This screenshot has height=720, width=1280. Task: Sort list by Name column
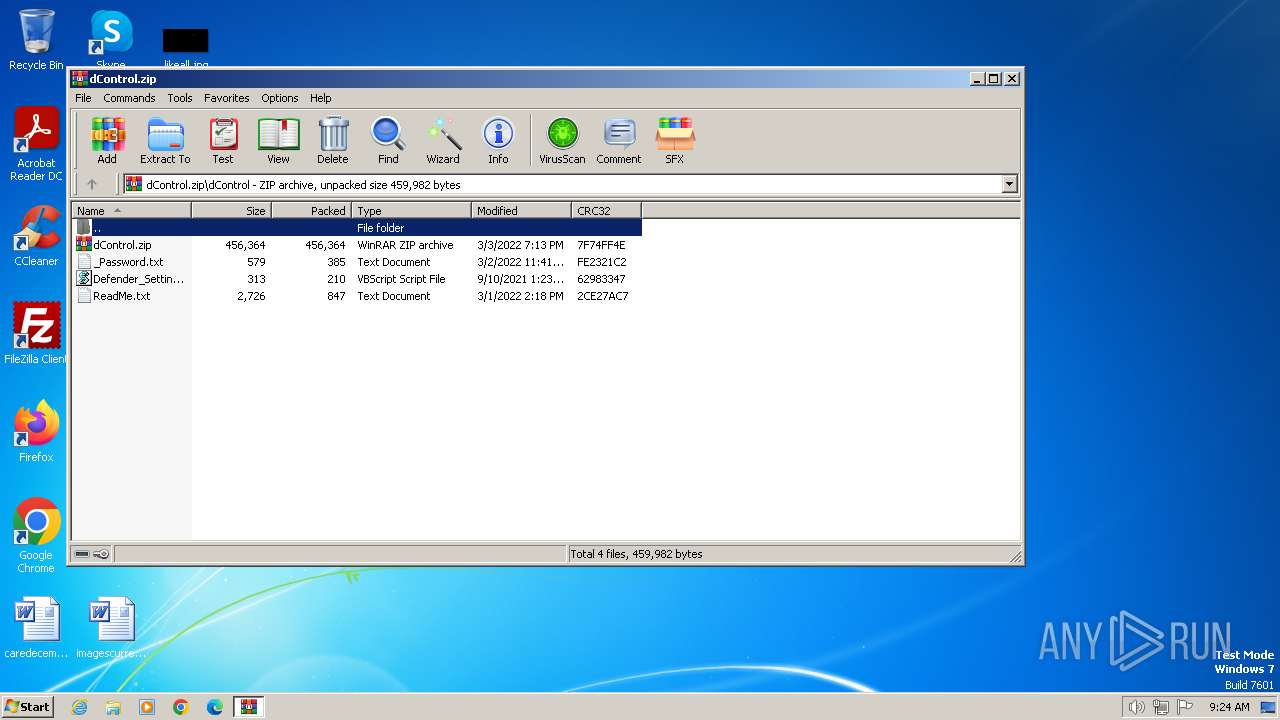(131, 211)
